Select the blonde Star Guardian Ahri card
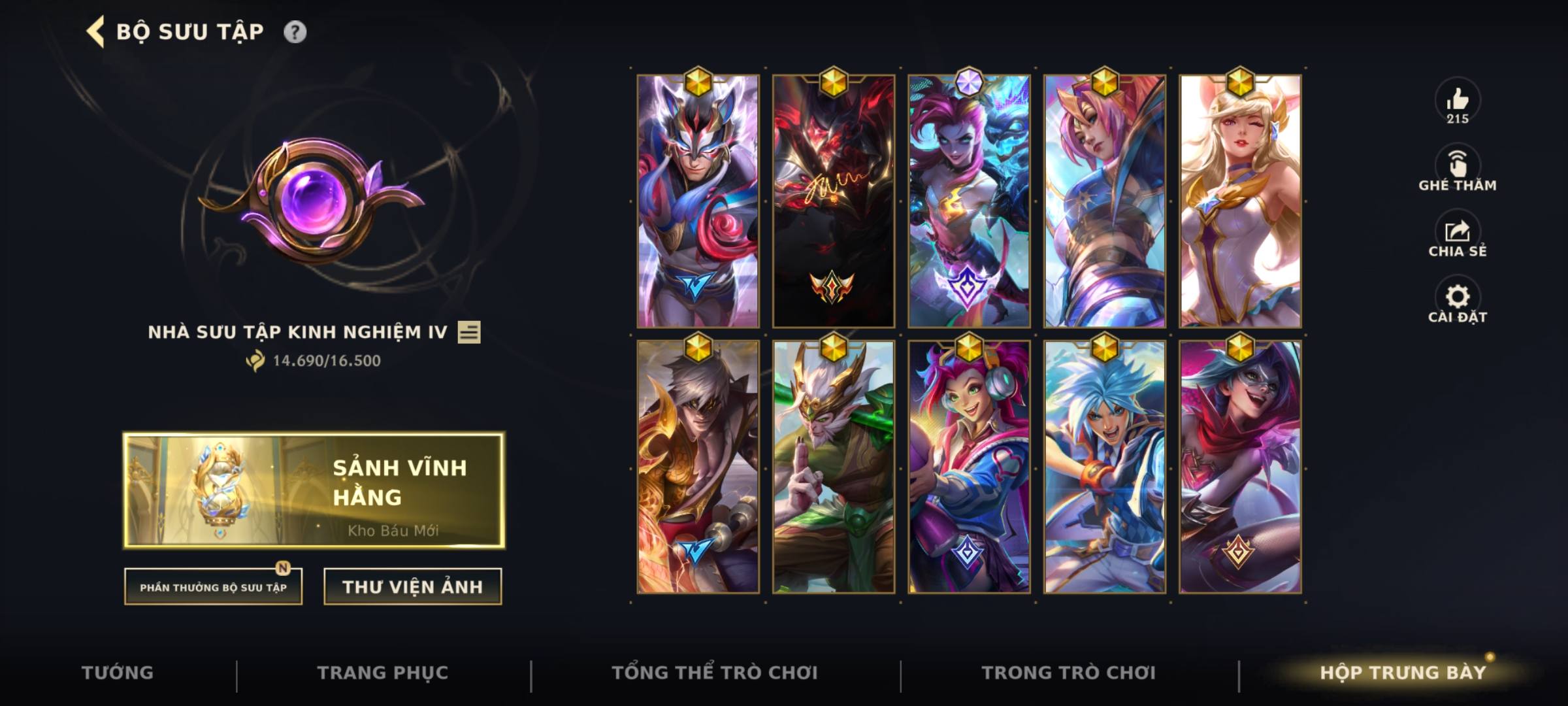The image size is (1568, 706). (x=1239, y=201)
